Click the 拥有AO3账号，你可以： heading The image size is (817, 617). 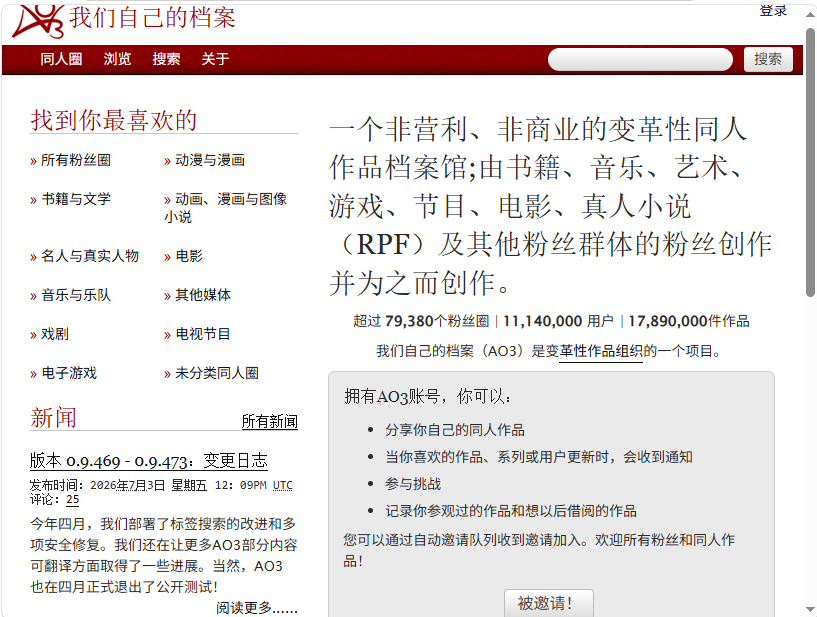(x=428, y=397)
